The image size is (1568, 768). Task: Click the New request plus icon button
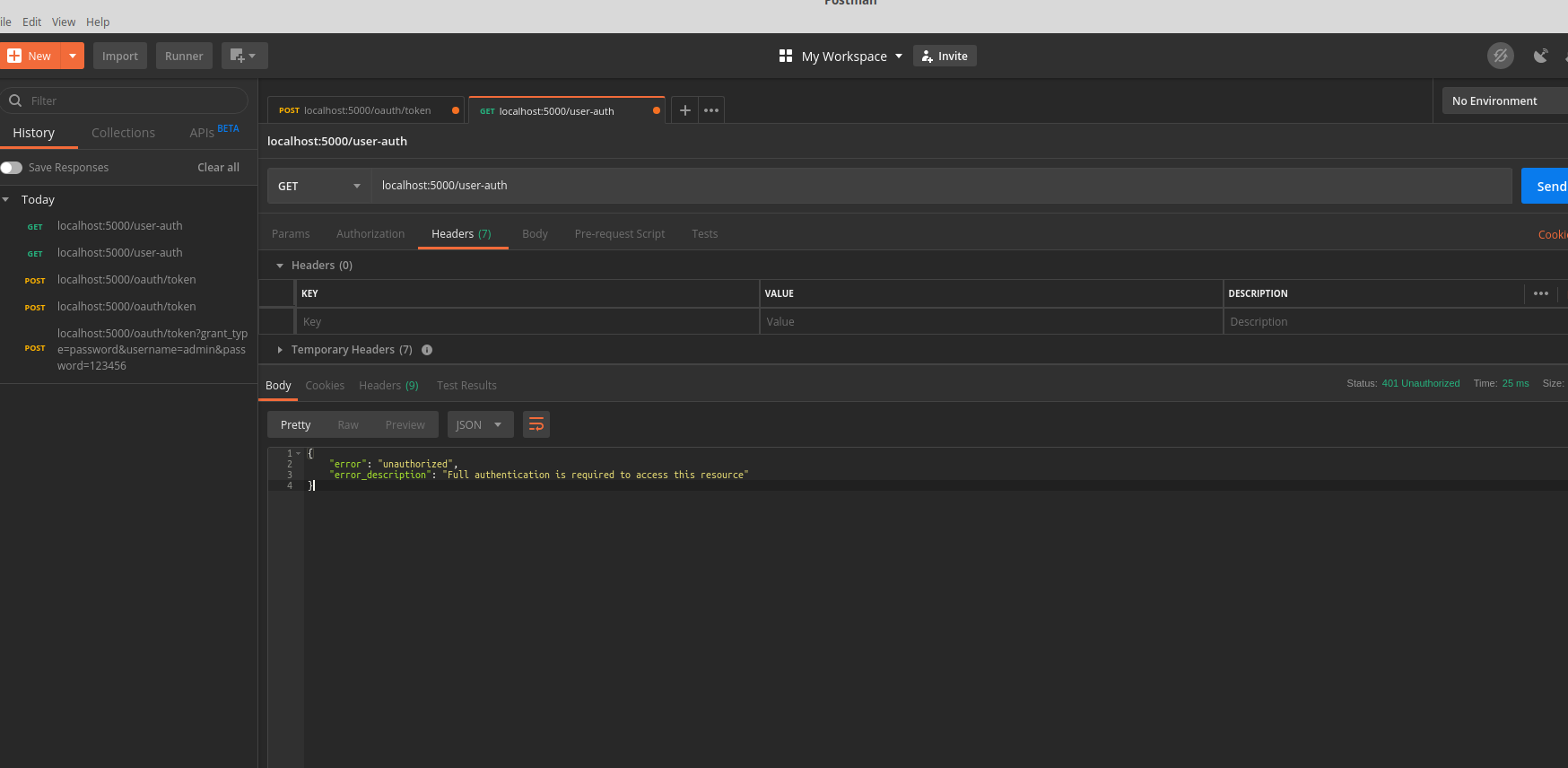(30, 56)
